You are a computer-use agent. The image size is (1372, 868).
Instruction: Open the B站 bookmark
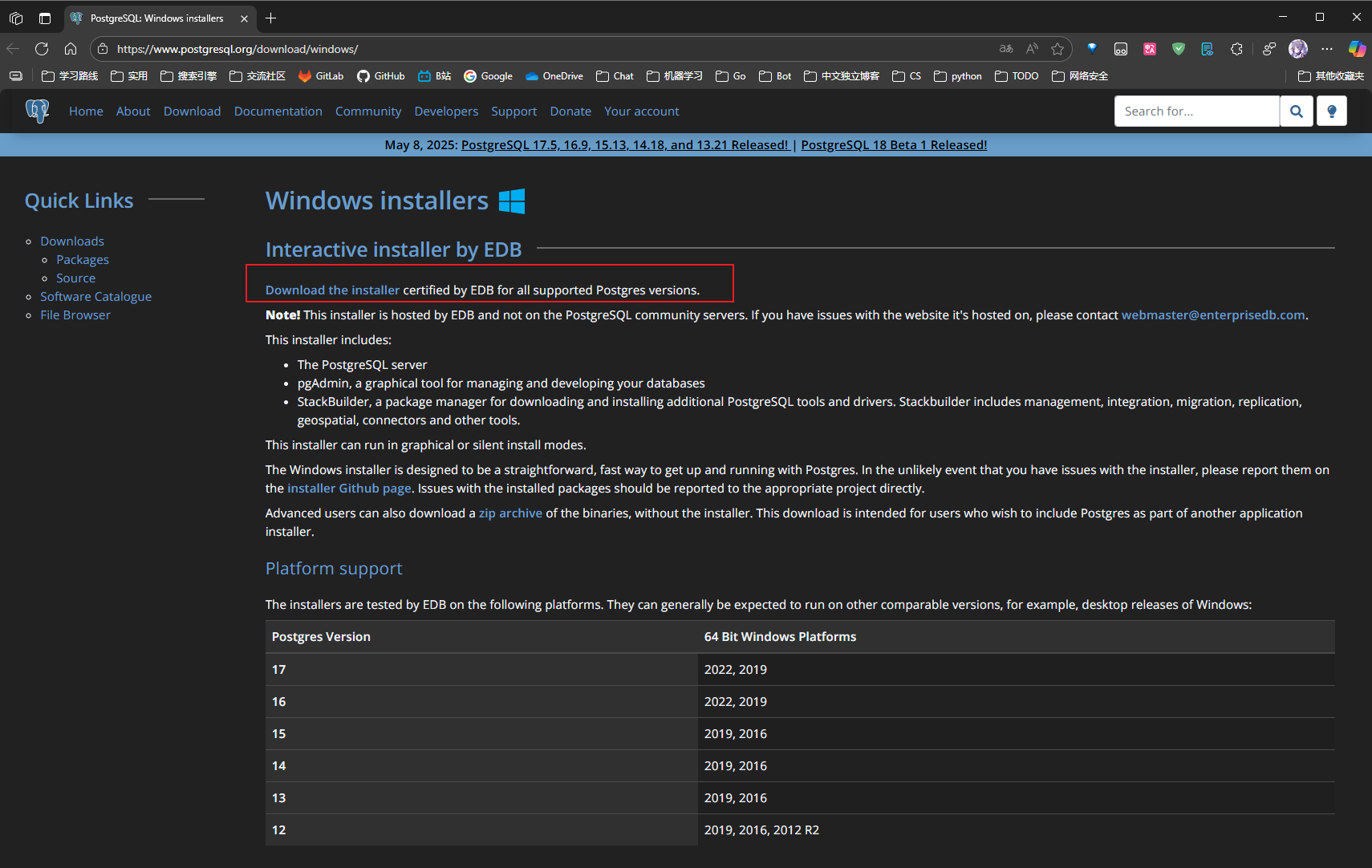[435, 76]
